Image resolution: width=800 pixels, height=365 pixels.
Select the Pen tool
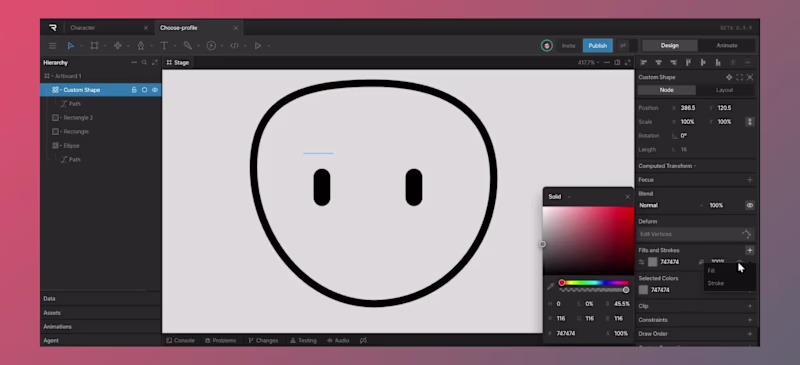point(141,46)
